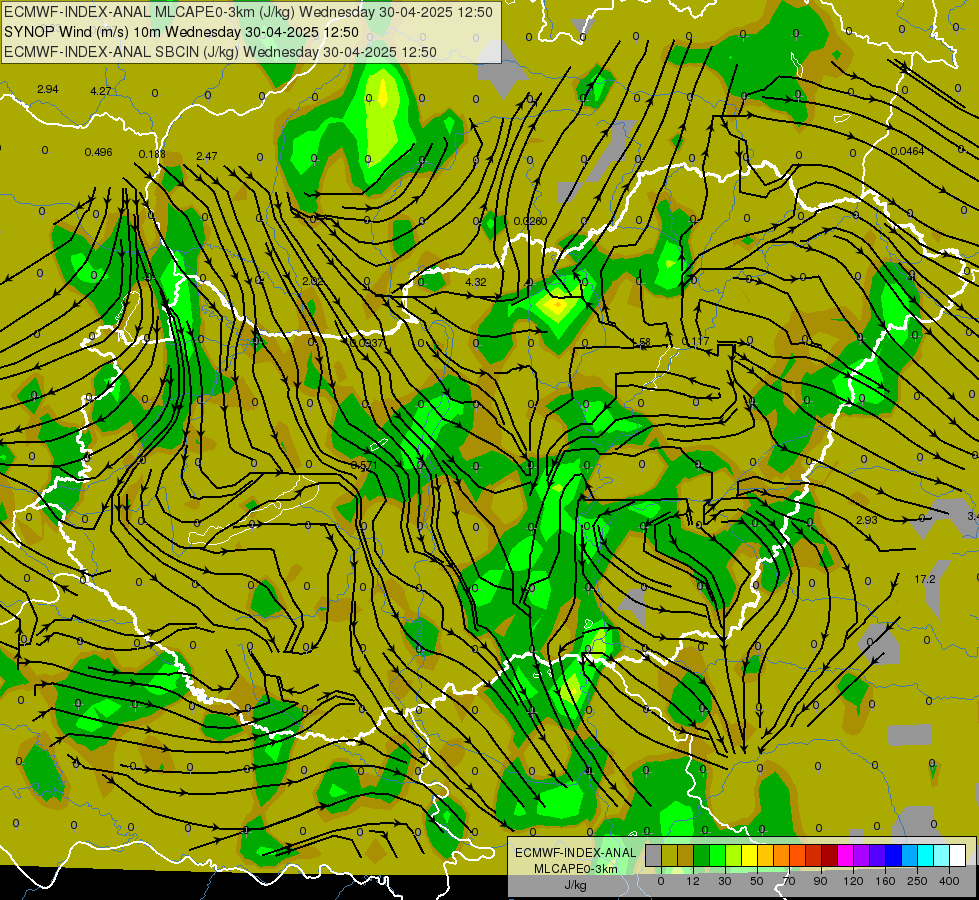Click the map value 4.27

pyautogui.click(x=101, y=91)
